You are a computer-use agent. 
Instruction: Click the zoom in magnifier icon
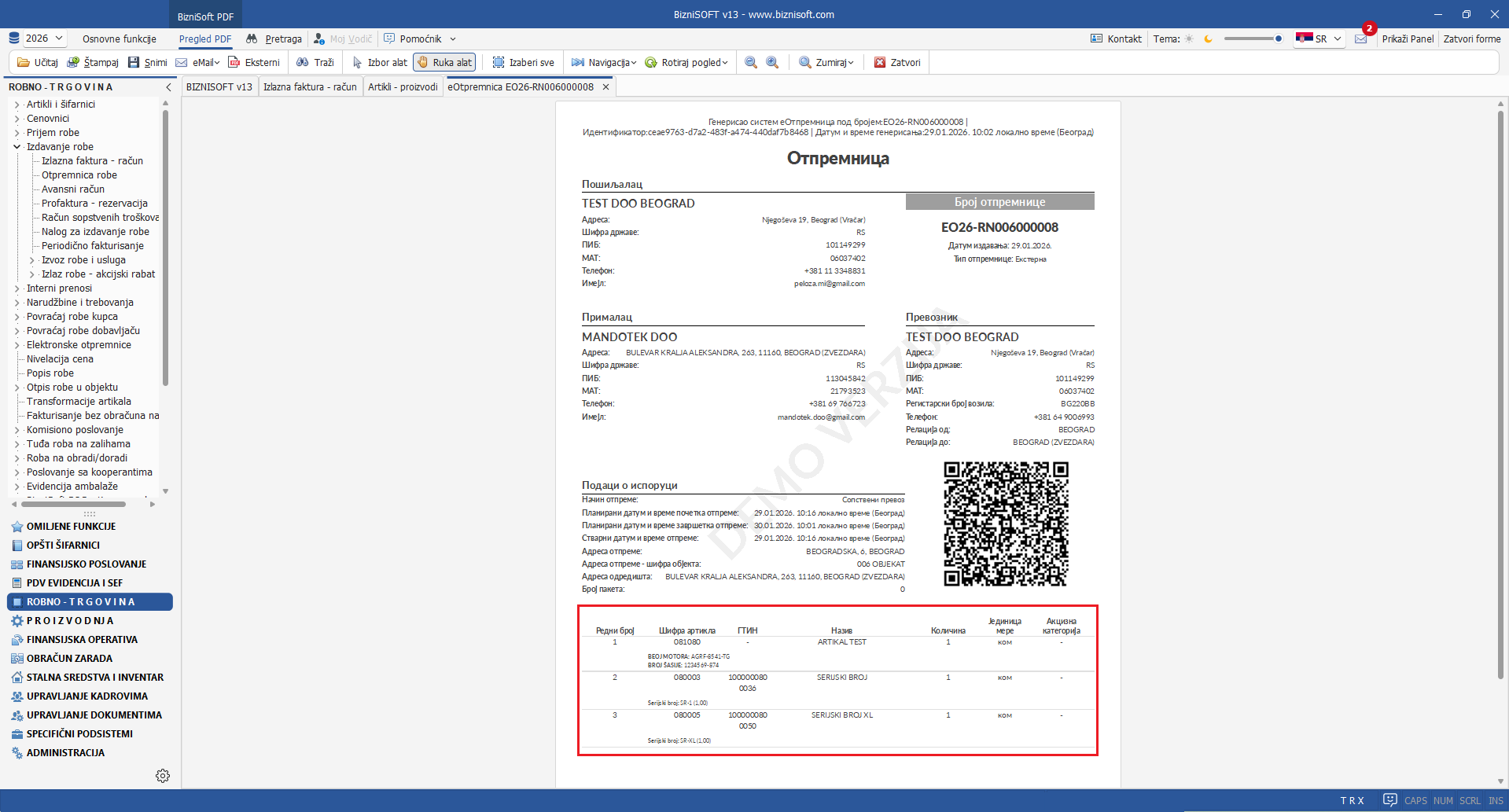tap(772, 63)
